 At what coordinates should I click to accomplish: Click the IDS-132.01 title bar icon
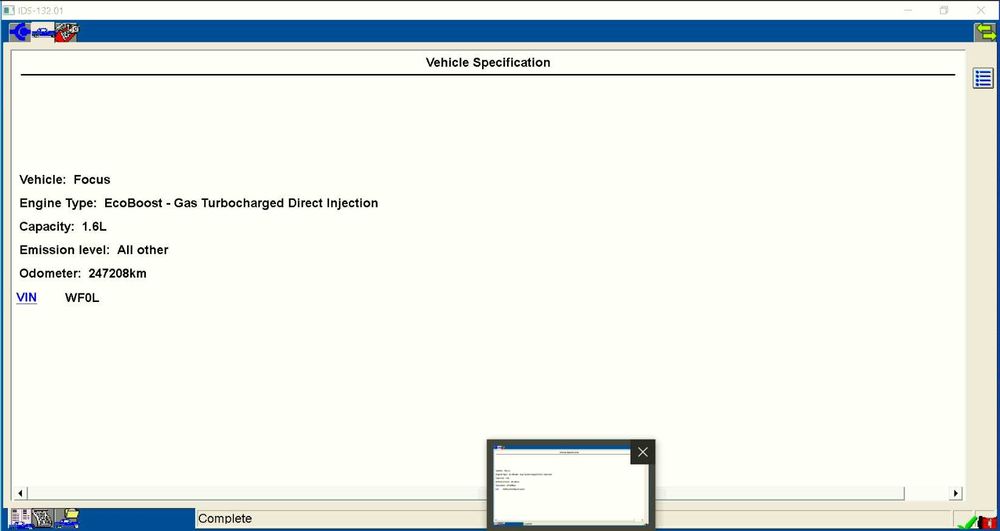(8, 10)
